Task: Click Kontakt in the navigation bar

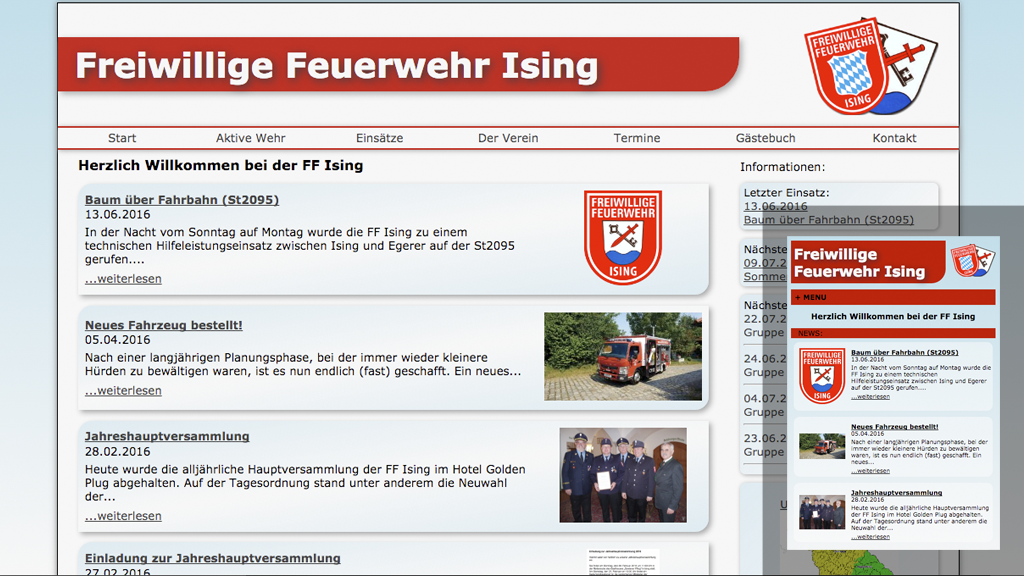Action: (894, 138)
